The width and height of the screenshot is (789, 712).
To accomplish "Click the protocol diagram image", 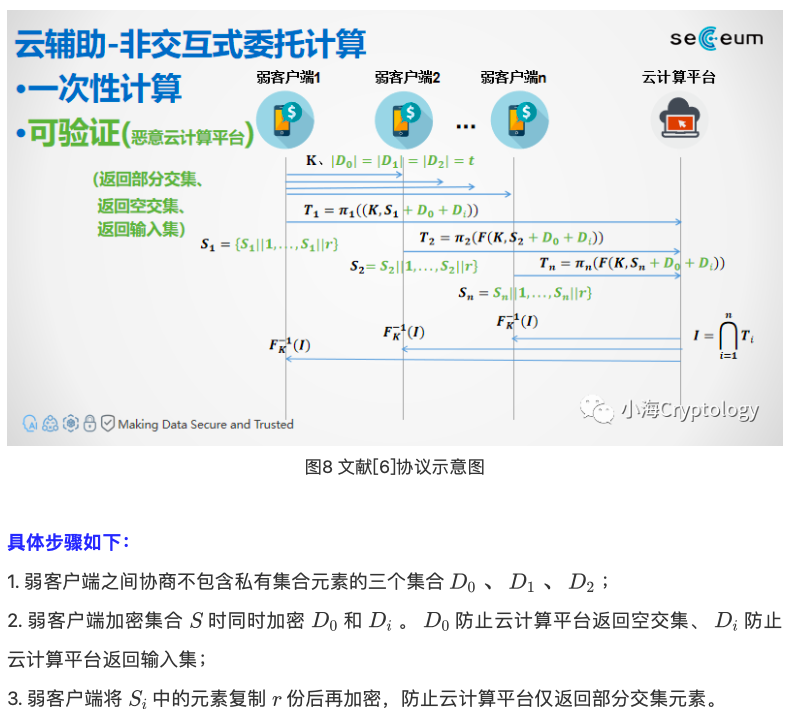I will tap(394, 228).
